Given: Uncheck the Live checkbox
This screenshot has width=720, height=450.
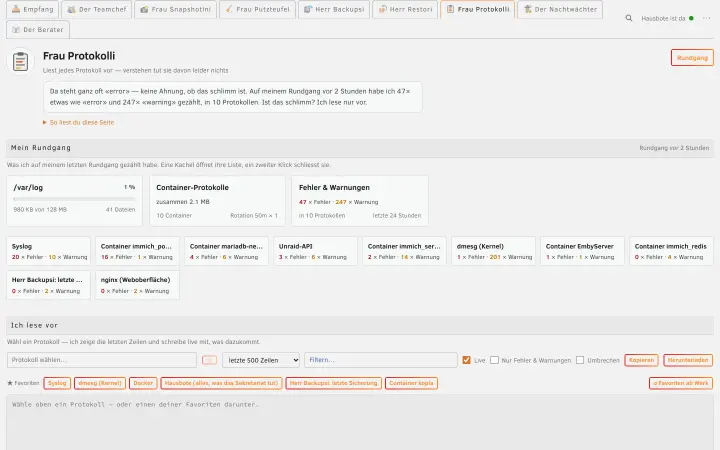Looking at the screenshot, I should pyautogui.click(x=467, y=360).
